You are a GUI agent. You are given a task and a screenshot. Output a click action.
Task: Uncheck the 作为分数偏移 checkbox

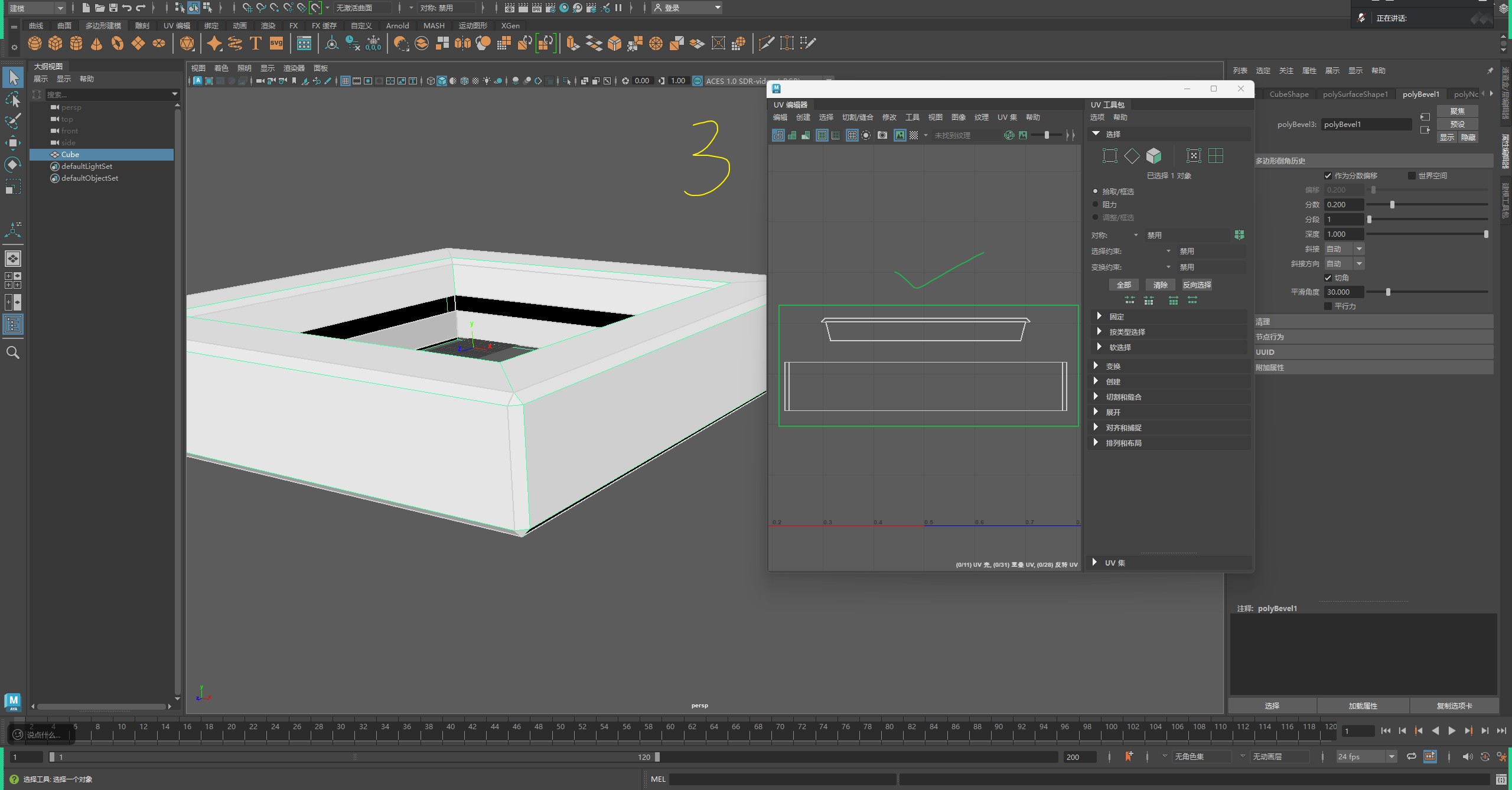(x=1328, y=176)
